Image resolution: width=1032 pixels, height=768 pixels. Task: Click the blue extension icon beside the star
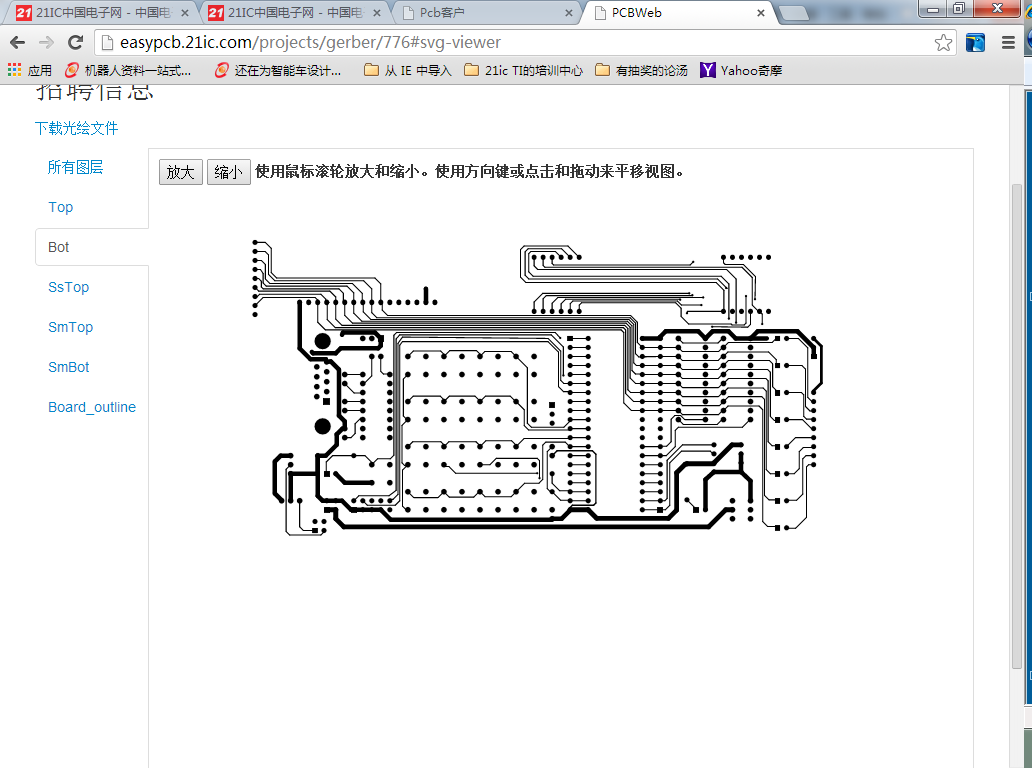click(975, 43)
